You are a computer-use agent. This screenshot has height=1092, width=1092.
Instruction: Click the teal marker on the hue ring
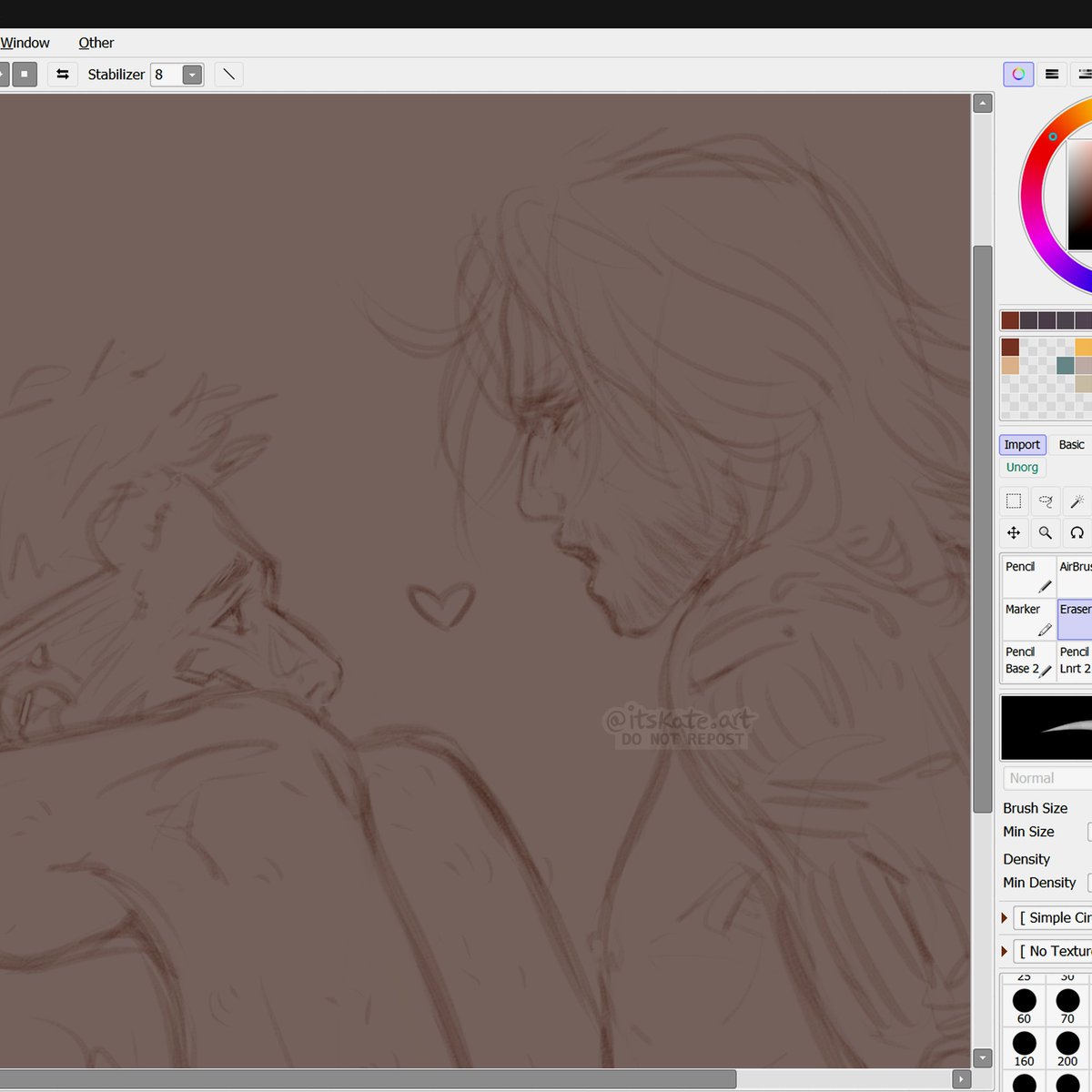click(1053, 136)
